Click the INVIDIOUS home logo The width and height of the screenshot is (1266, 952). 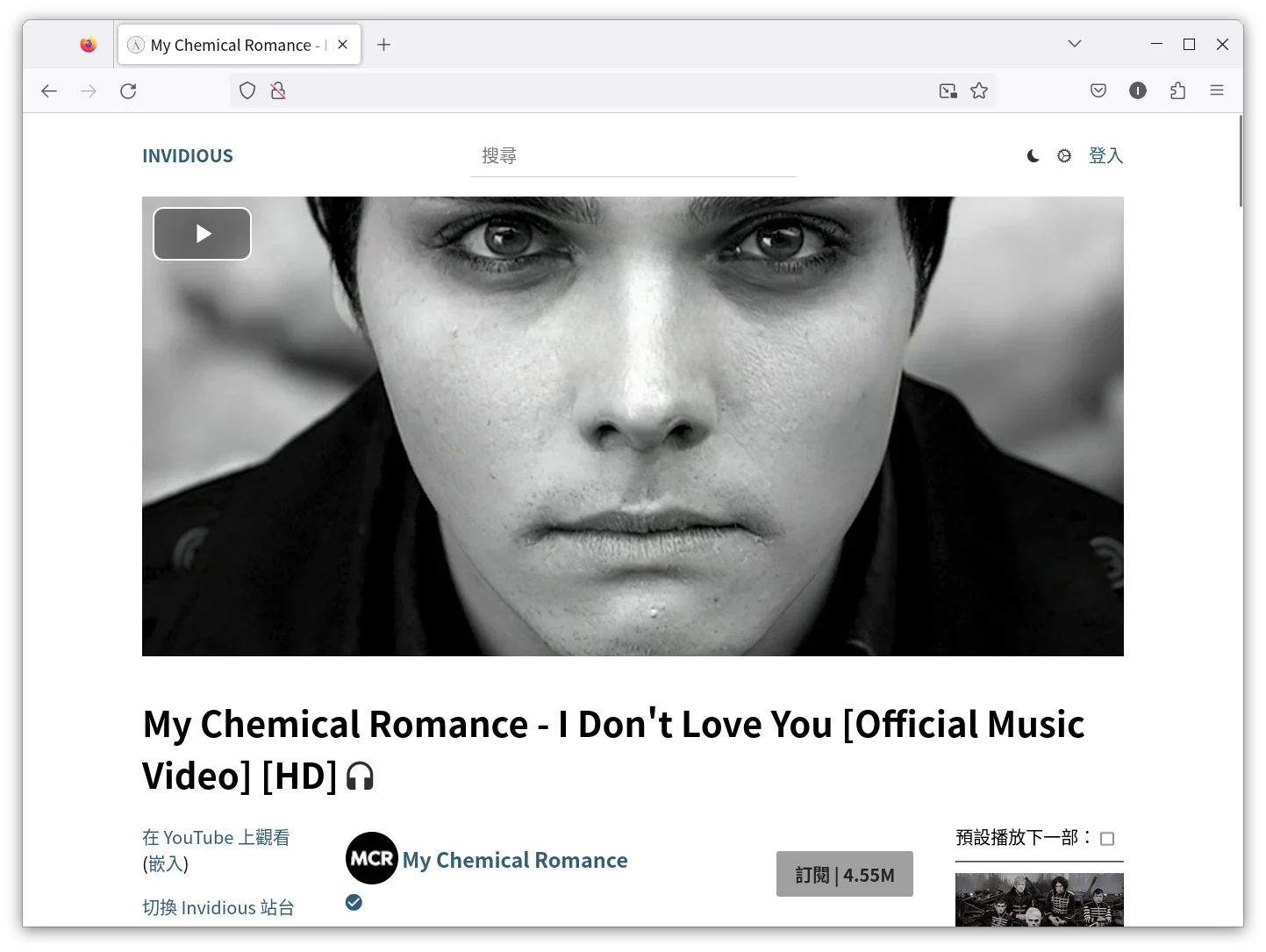tap(188, 156)
